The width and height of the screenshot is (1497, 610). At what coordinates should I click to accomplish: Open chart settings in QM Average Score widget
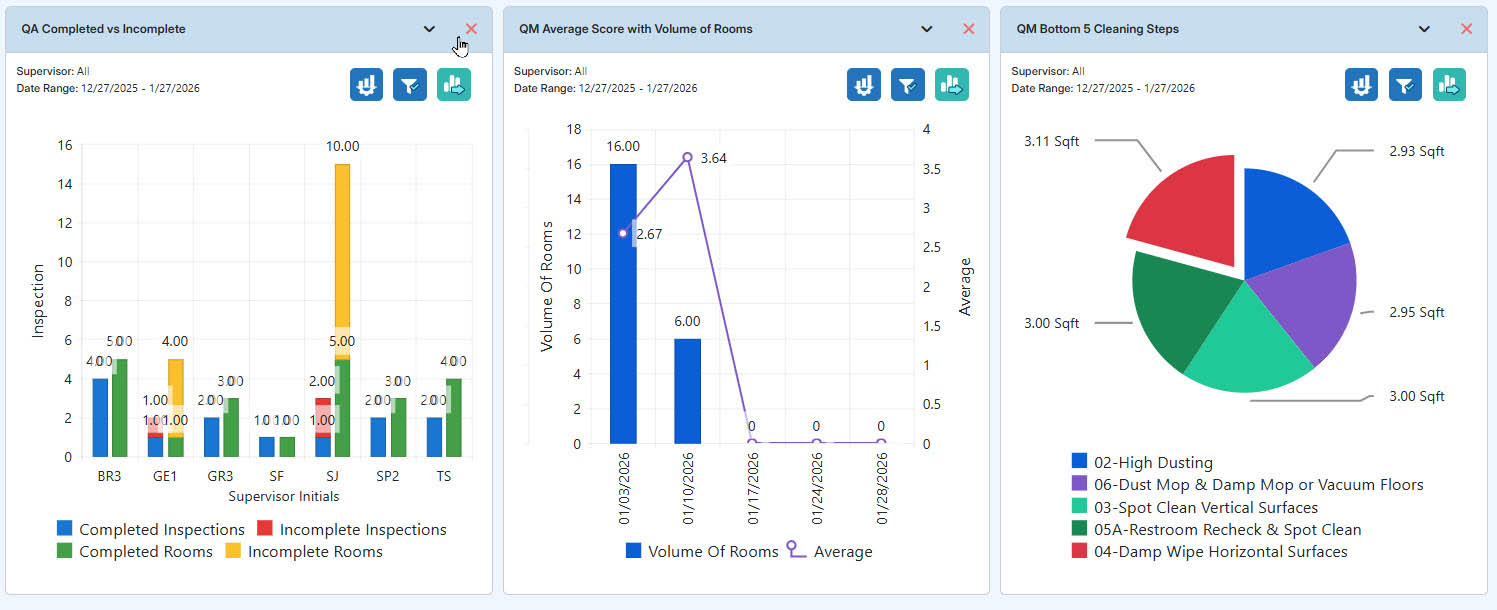pos(863,85)
